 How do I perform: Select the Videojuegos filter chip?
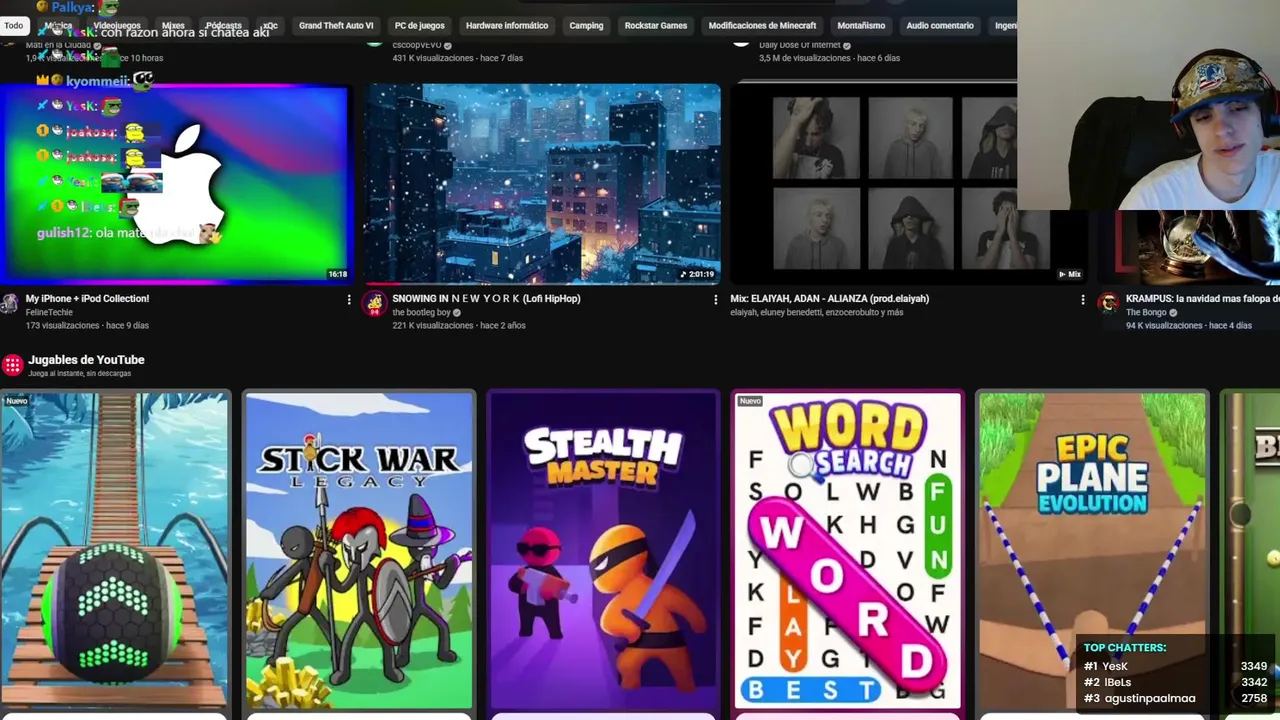tap(117, 26)
